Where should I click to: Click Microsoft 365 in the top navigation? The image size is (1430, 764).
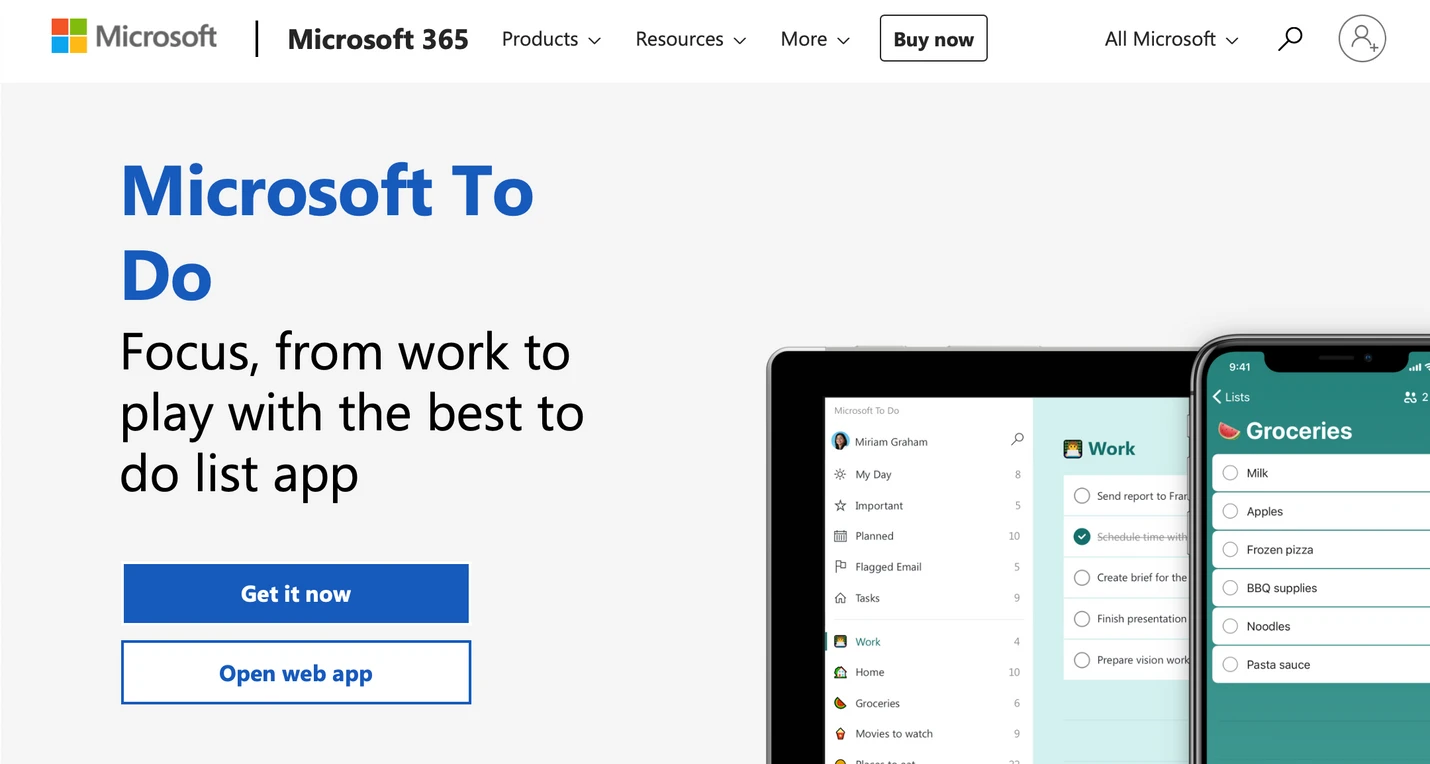(x=377, y=39)
